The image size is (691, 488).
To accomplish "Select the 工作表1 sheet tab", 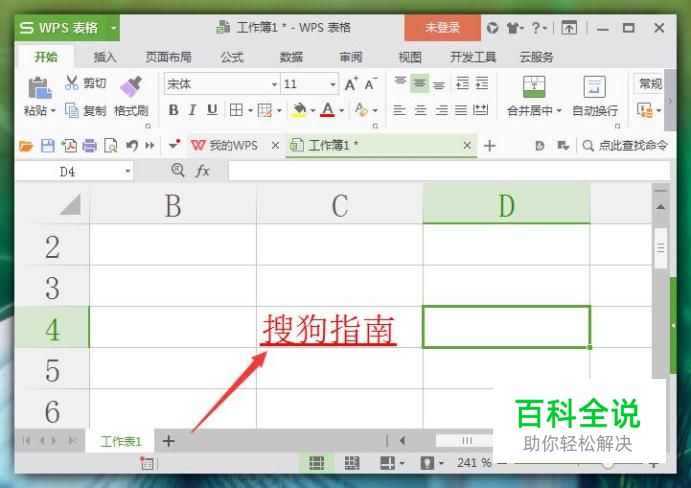I will 120,441.
